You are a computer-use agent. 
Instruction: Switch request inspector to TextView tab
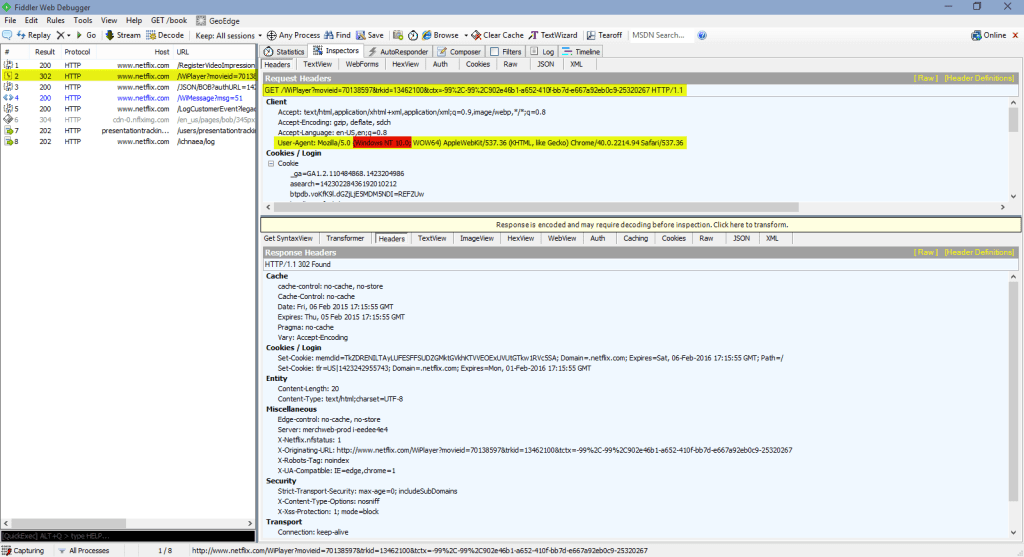coord(317,64)
